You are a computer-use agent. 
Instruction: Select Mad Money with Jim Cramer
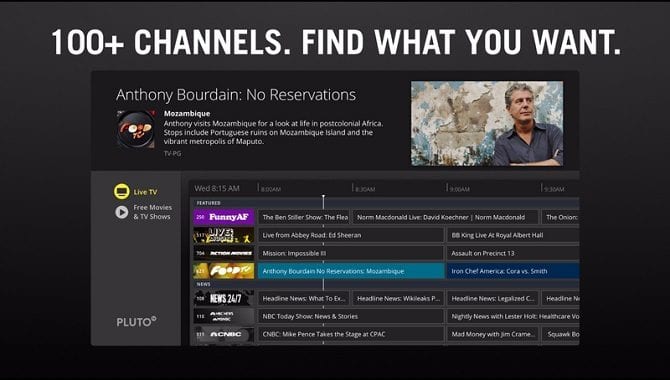click(493, 334)
